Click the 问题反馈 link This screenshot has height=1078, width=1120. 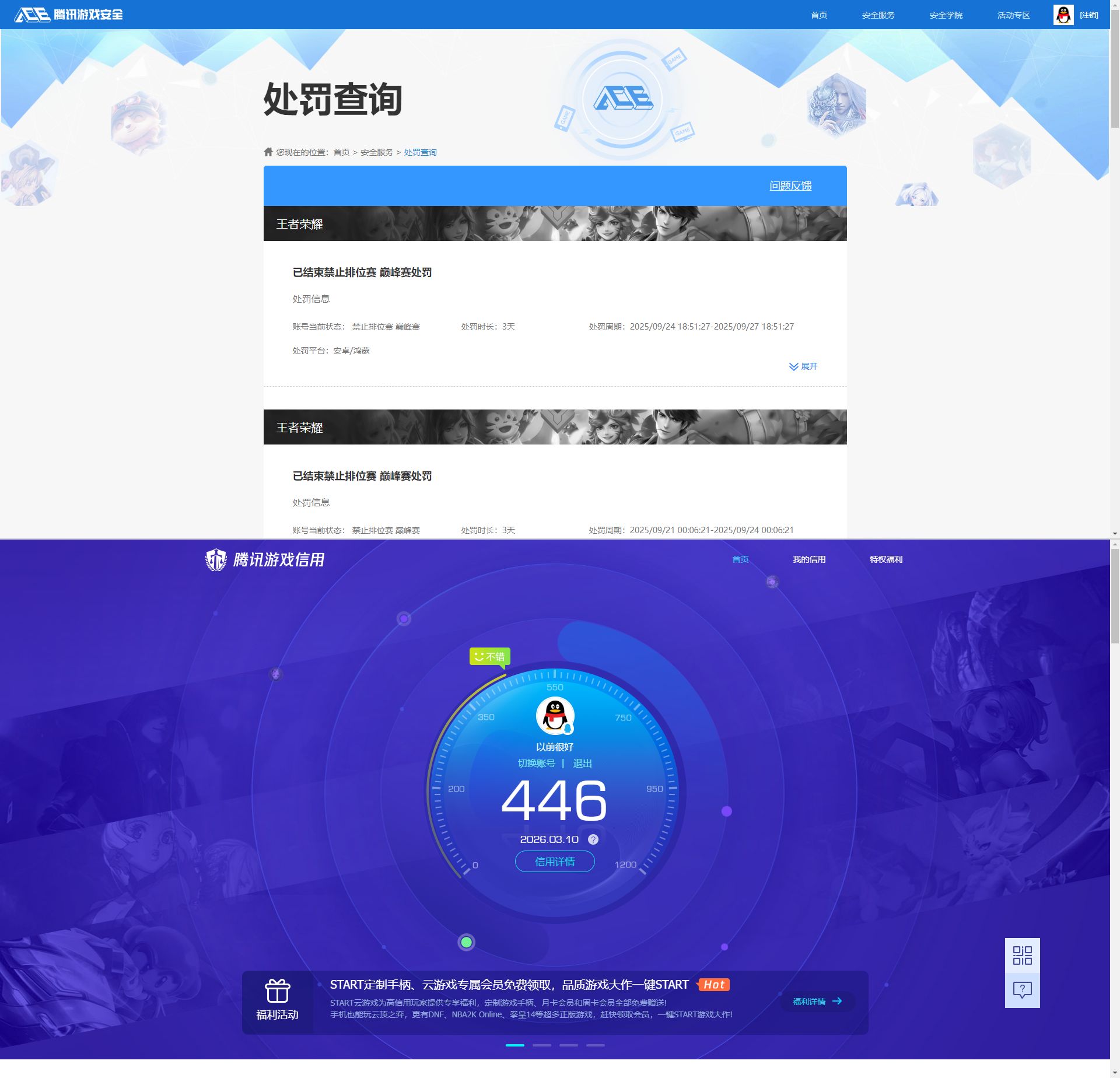click(790, 185)
